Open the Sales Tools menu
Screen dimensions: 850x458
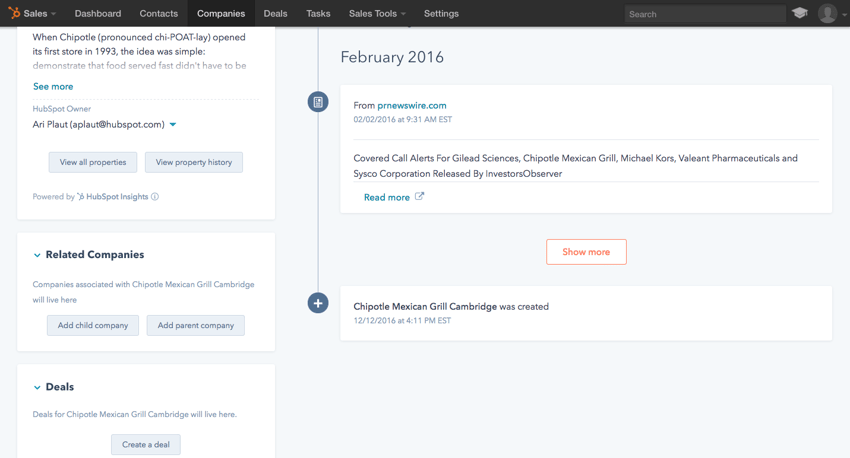pyautogui.click(x=377, y=14)
